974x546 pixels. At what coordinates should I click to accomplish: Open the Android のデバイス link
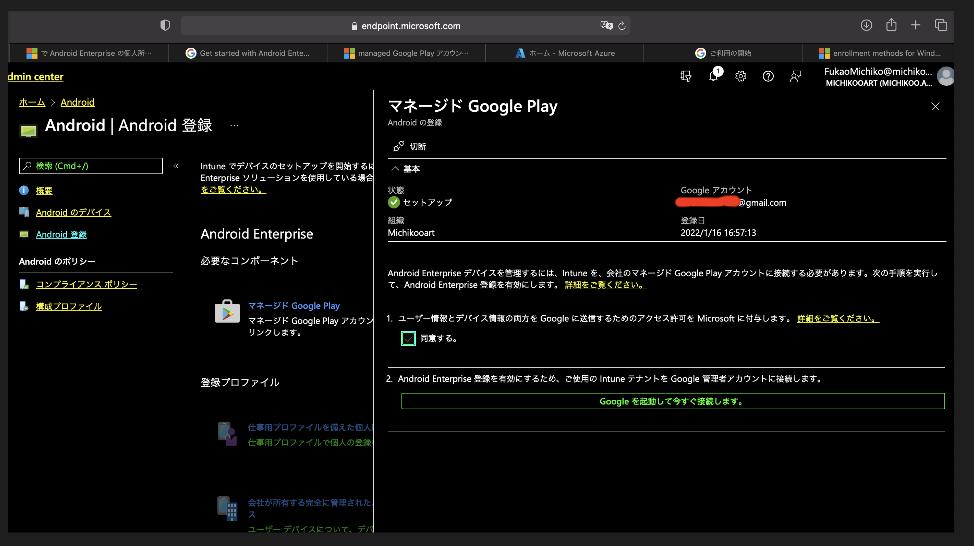[x=73, y=212]
